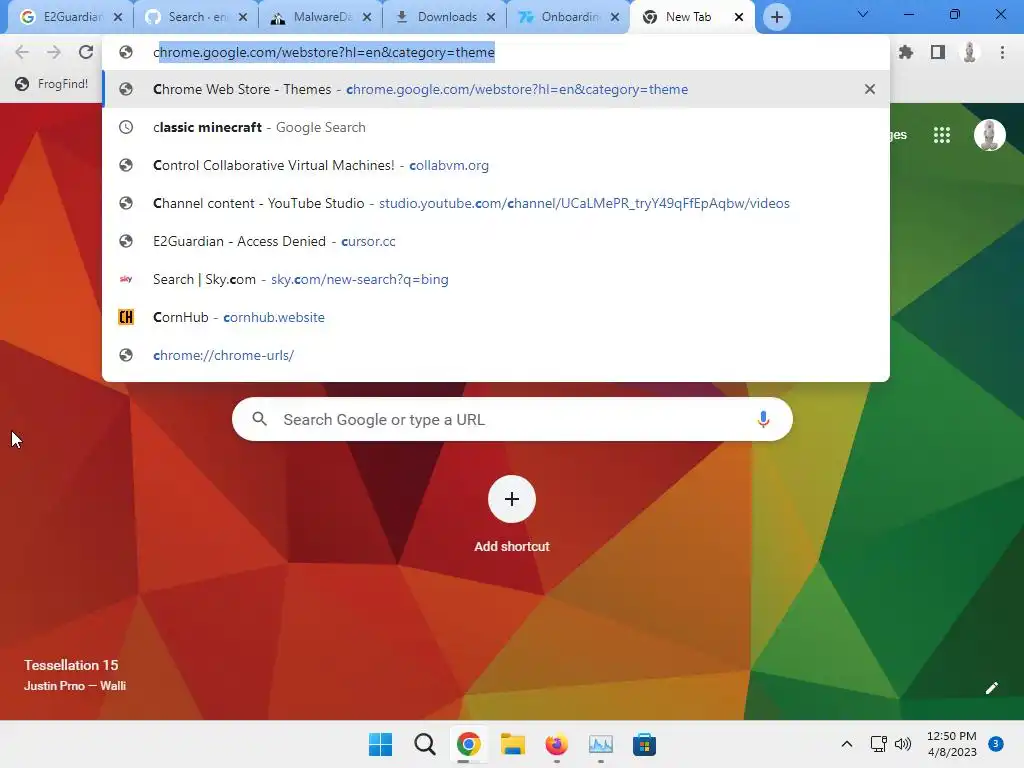Switch to the Onboarding tab

568,17
